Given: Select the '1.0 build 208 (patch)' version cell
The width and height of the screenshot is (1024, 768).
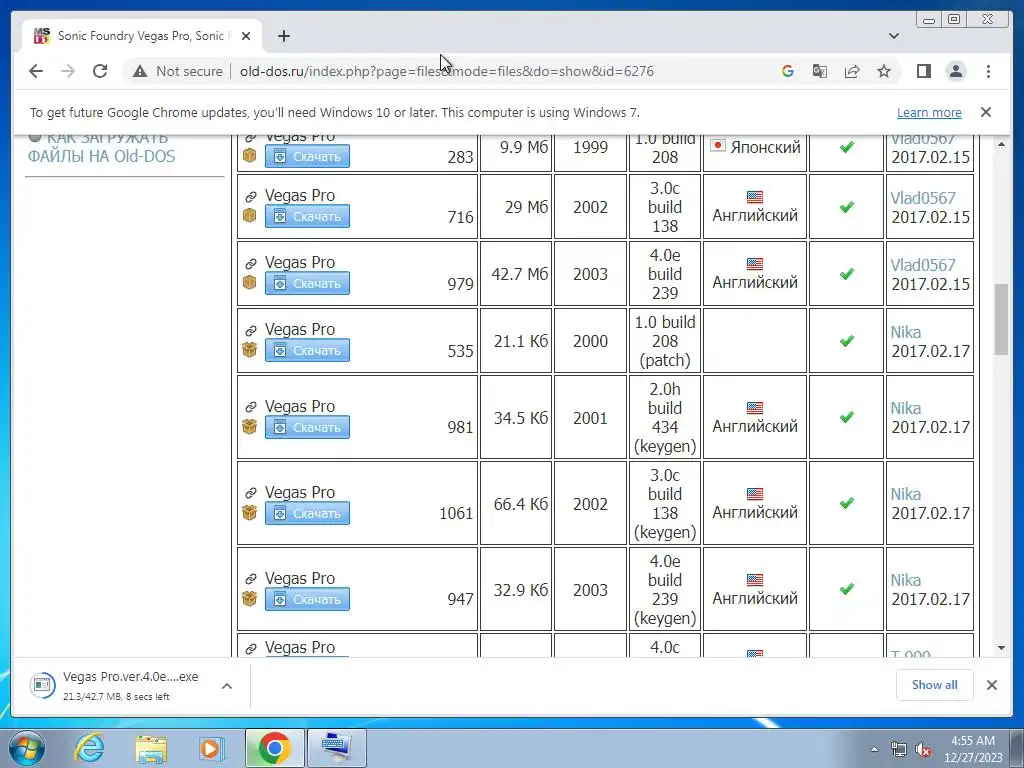Looking at the screenshot, I should 665,341.
